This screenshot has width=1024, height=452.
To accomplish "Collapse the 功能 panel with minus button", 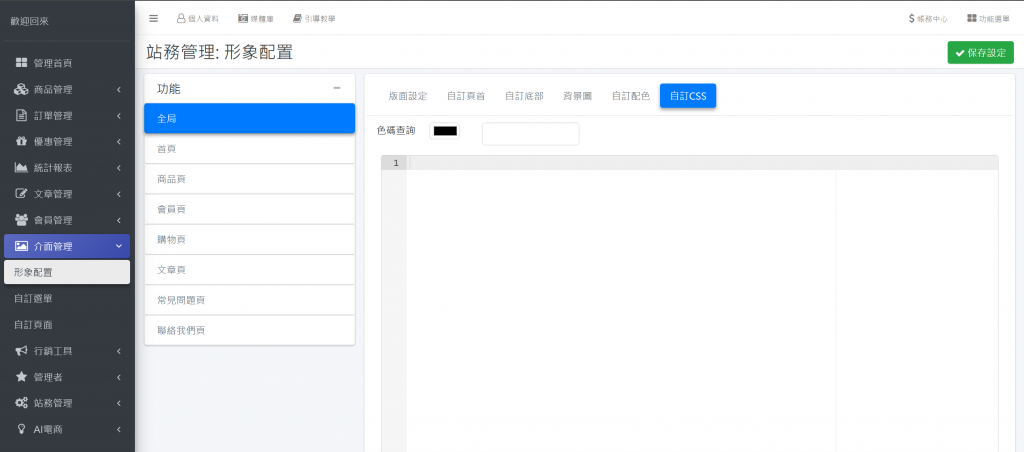I will pyautogui.click(x=337, y=88).
